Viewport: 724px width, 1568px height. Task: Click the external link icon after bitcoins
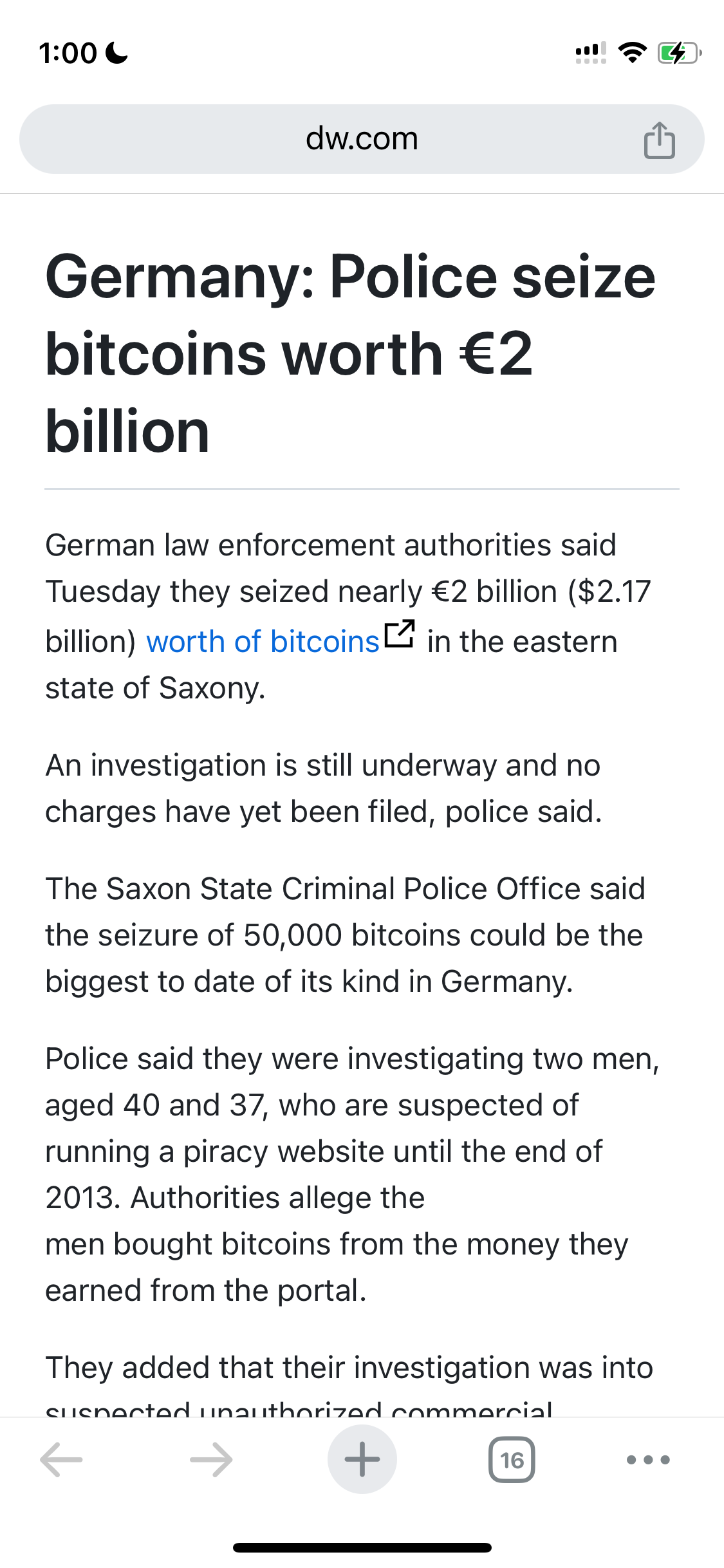[399, 635]
